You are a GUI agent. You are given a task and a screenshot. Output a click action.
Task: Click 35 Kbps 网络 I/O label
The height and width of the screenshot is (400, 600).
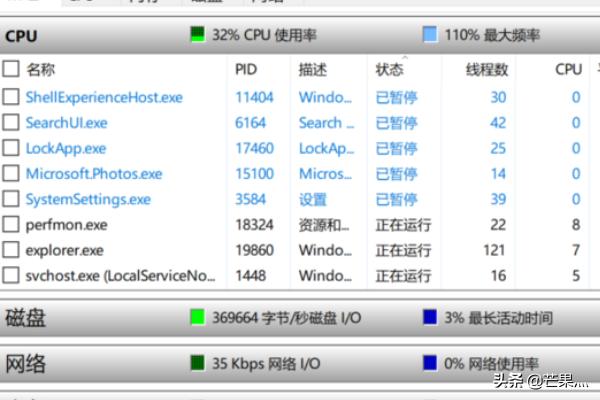pyautogui.click(x=266, y=363)
